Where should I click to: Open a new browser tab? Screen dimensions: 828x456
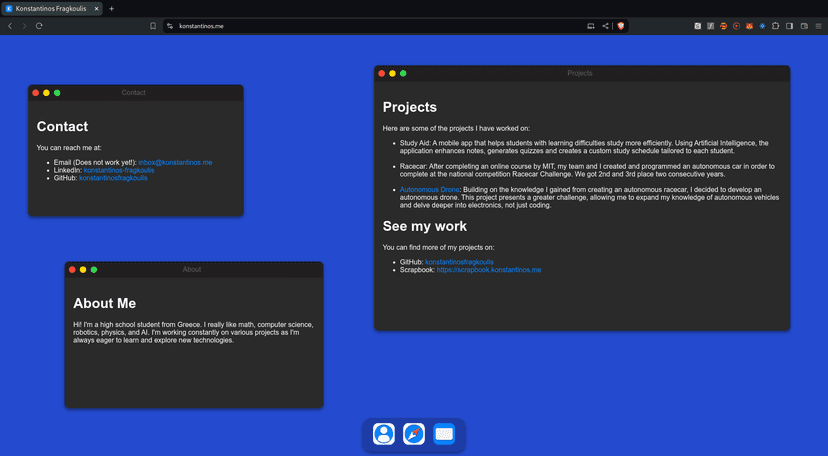[x=111, y=8]
